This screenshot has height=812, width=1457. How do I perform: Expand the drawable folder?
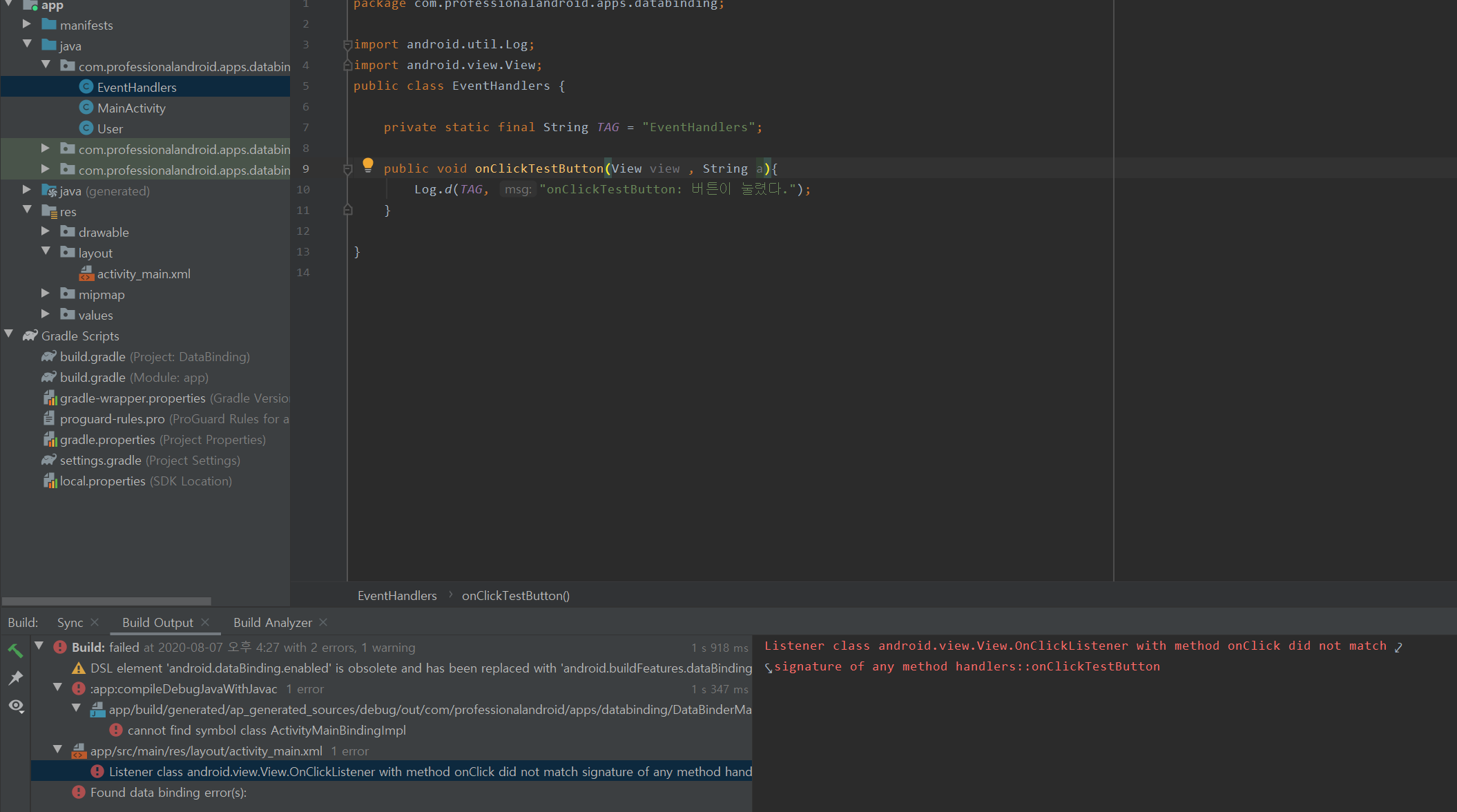click(x=46, y=231)
